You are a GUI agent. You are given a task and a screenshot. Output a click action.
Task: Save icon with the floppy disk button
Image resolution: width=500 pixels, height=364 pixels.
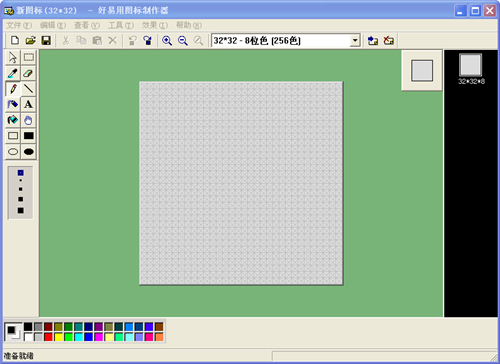click(46, 41)
